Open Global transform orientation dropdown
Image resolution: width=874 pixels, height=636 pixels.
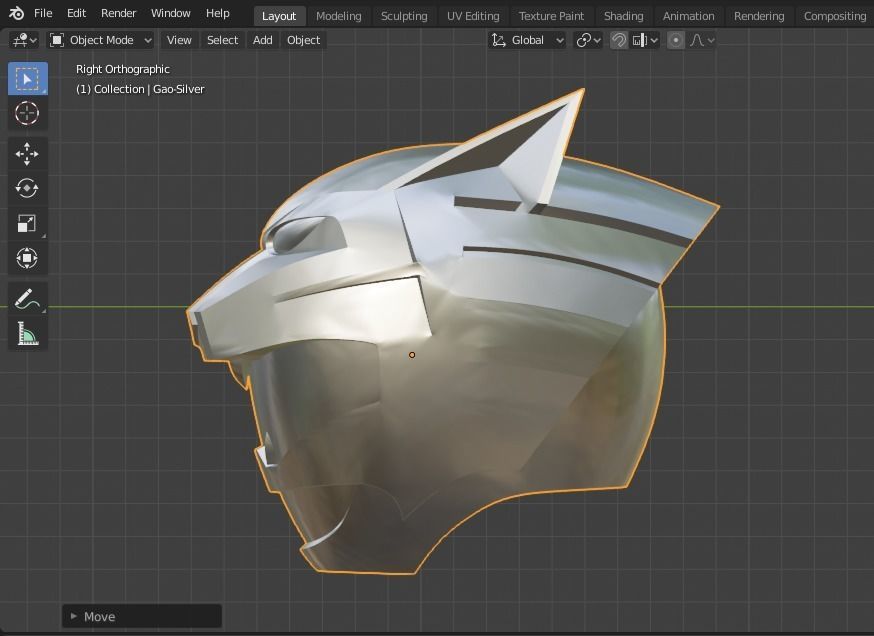[527, 40]
